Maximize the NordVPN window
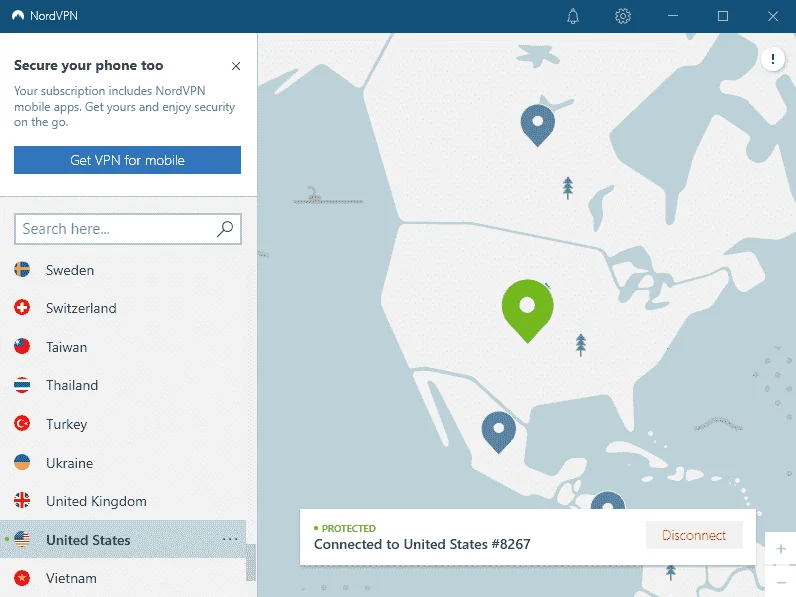 pyautogui.click(x=723, y=16)
